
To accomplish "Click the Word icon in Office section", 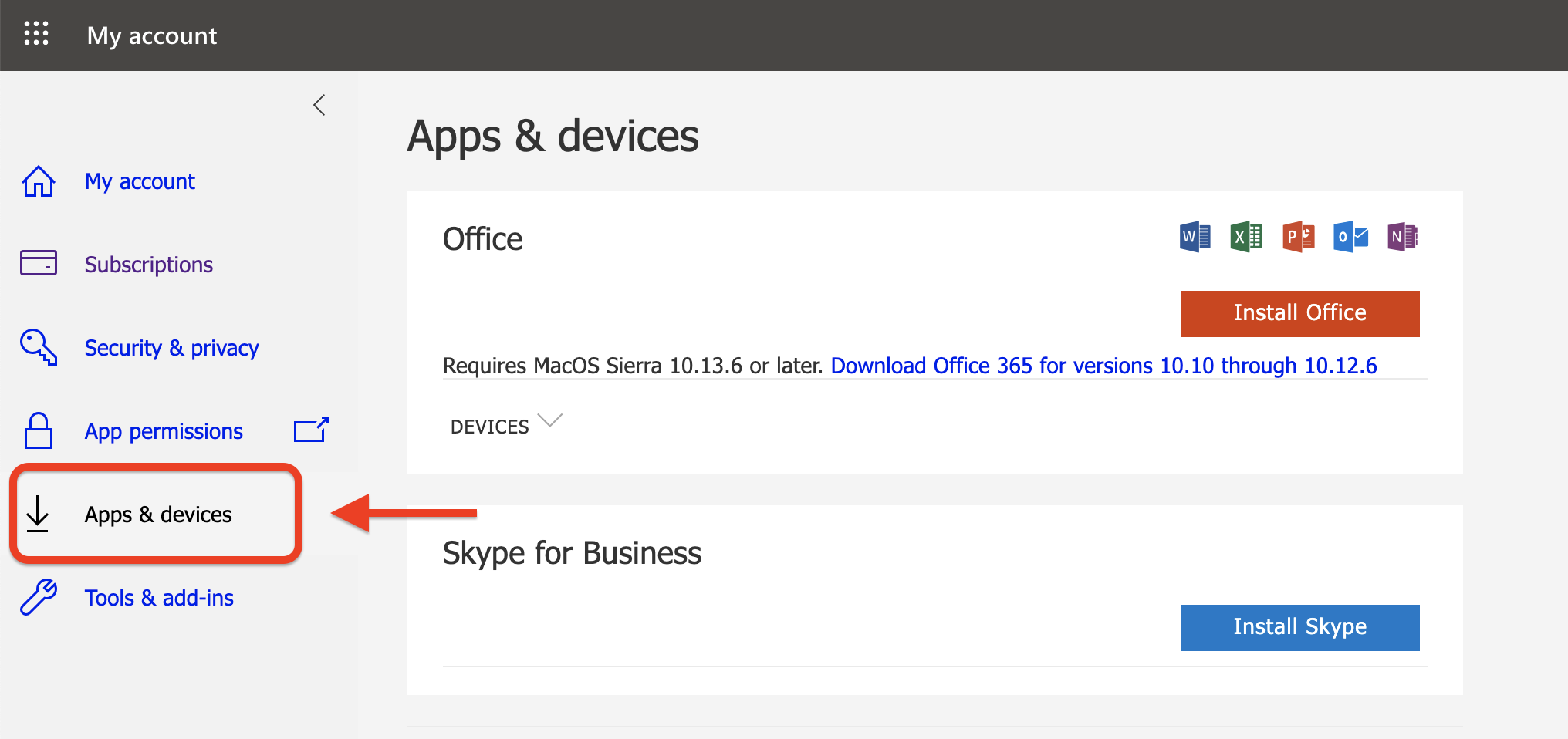I will pyautogui.click(x=1195, y=237).
